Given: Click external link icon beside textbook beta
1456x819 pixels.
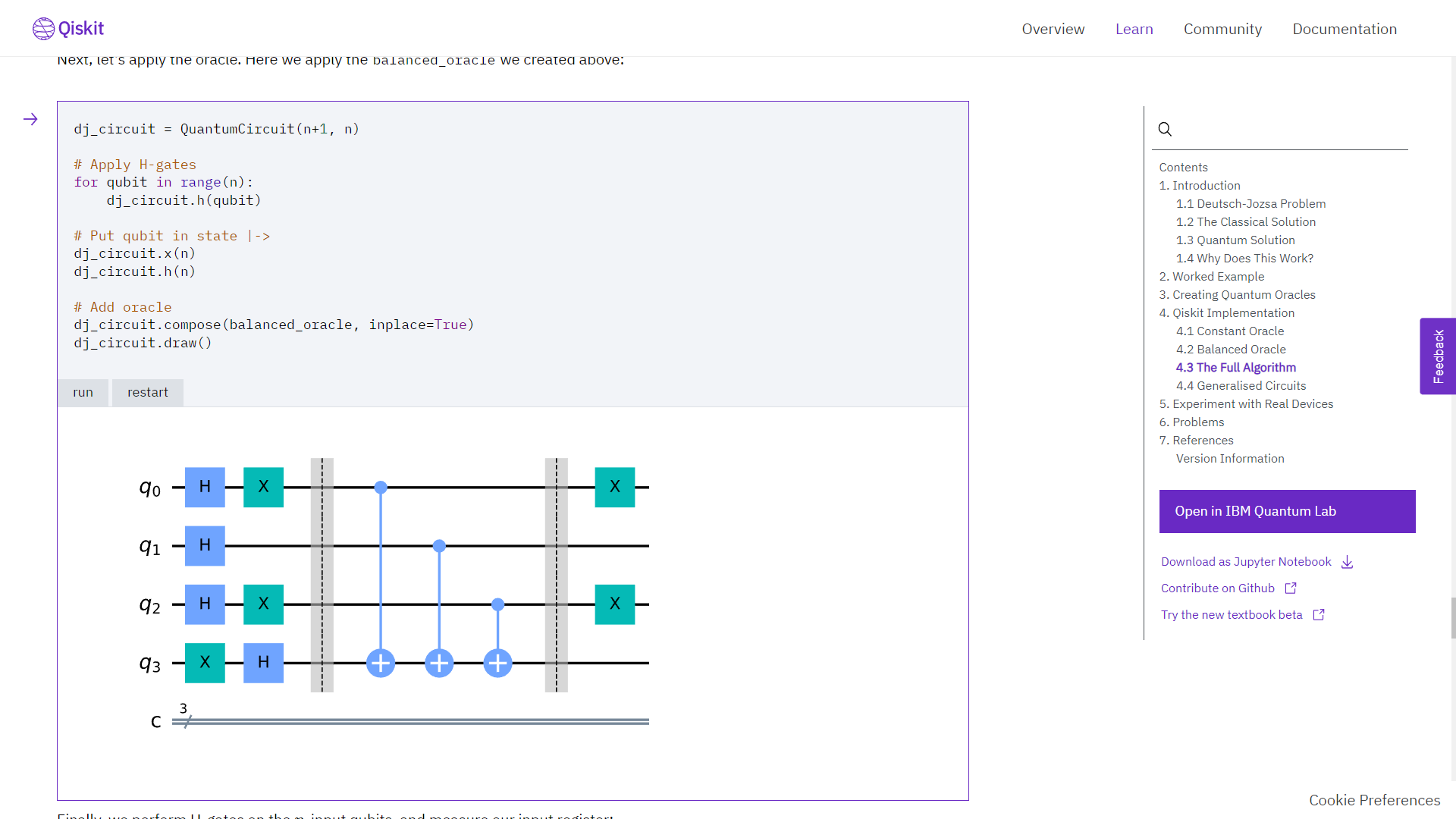Looking at the screenshot, I should (x=1319, y=615).
